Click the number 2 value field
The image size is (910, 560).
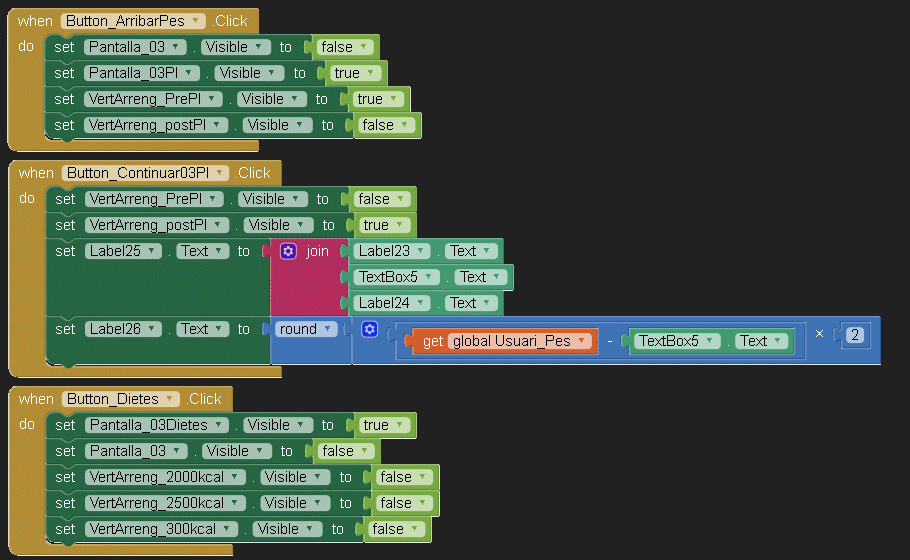pyautogui.click(x=855, y=335)
